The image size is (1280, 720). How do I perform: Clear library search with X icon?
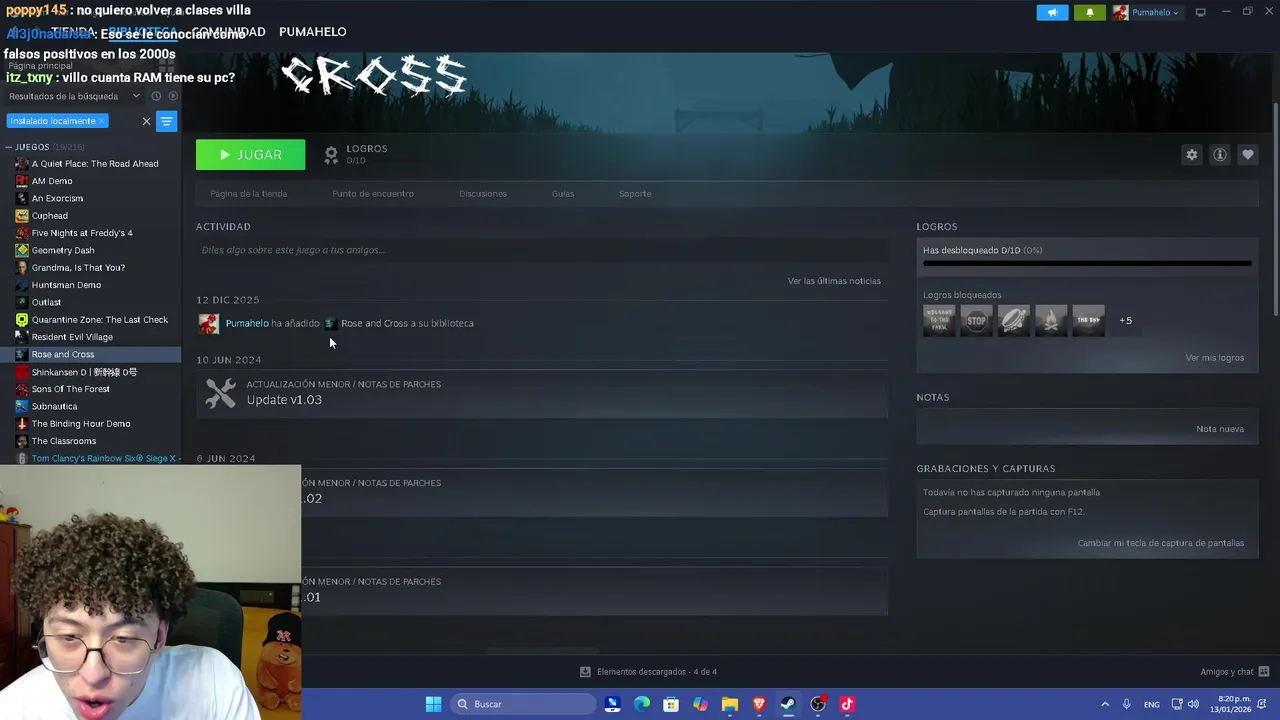[146, 121]
